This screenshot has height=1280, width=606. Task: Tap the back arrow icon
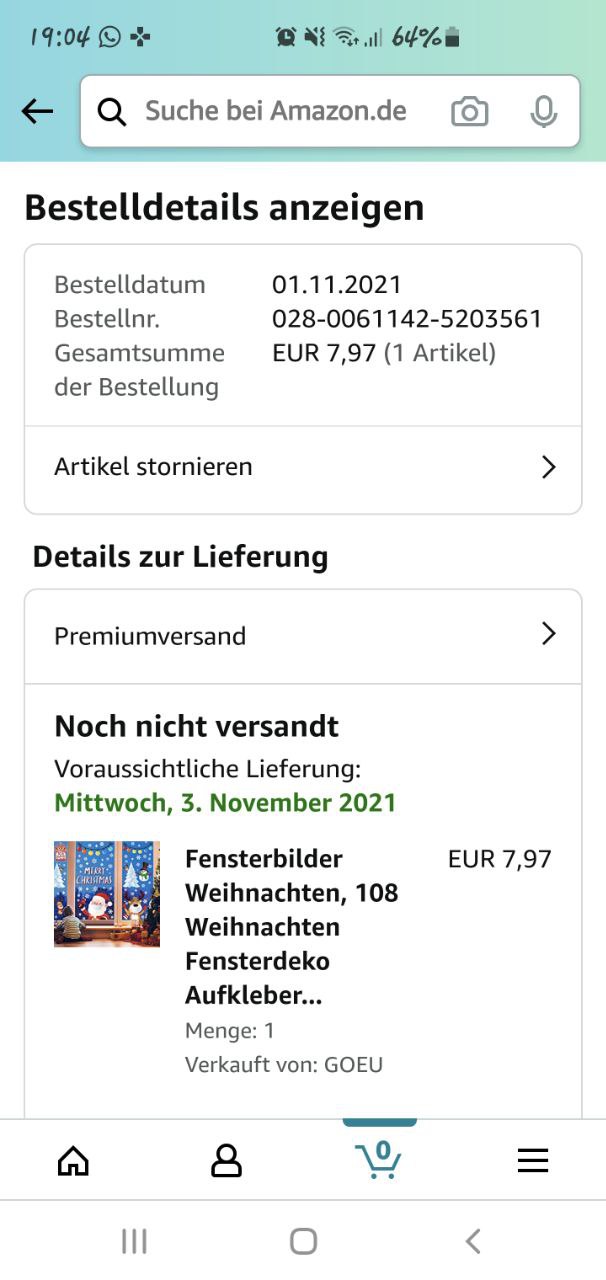(37, 111)
